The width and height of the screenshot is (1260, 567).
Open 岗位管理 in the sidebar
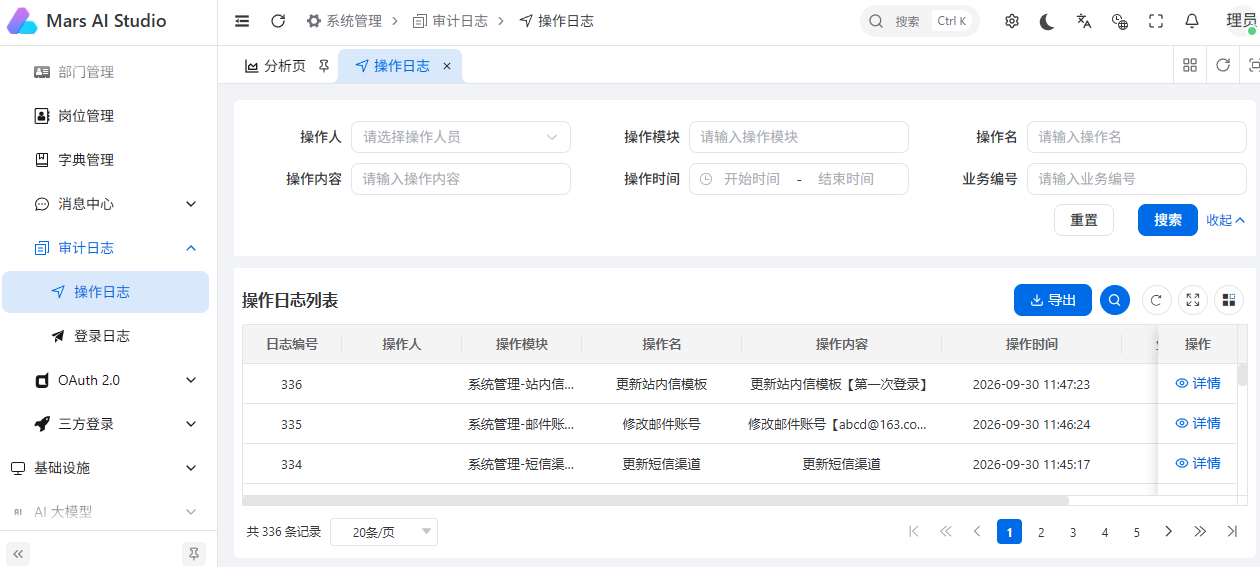(x=108, y=116)
